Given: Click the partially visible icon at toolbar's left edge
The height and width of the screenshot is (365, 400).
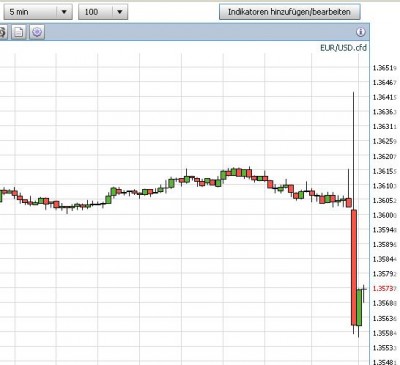Looking at the screenshot, I should pyautogui.click(x=3, y=32).
